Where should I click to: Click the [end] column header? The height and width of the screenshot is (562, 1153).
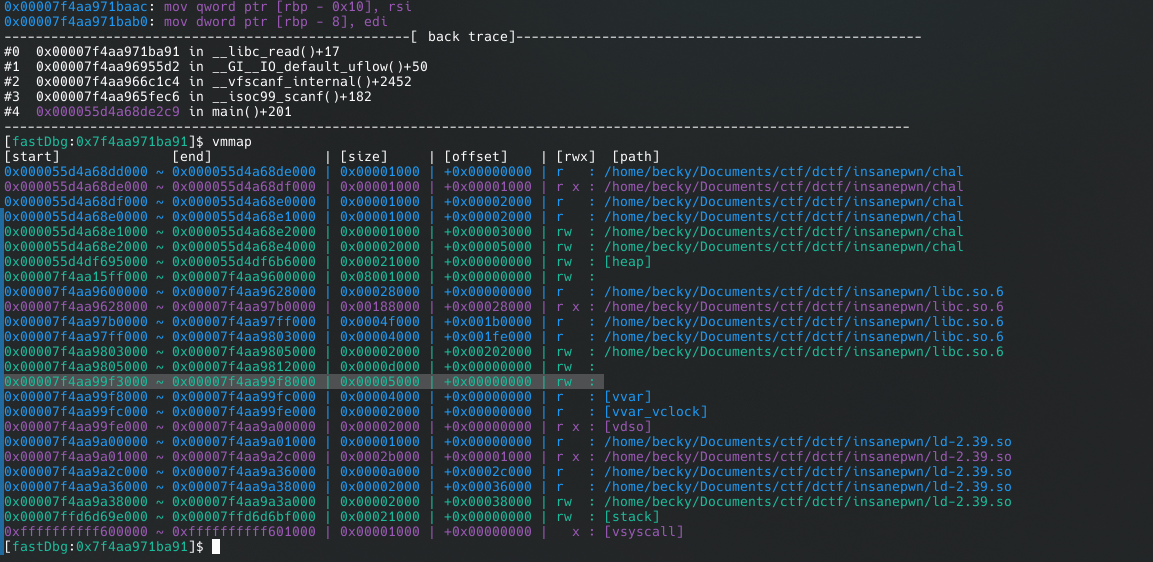tap(192, 156)
